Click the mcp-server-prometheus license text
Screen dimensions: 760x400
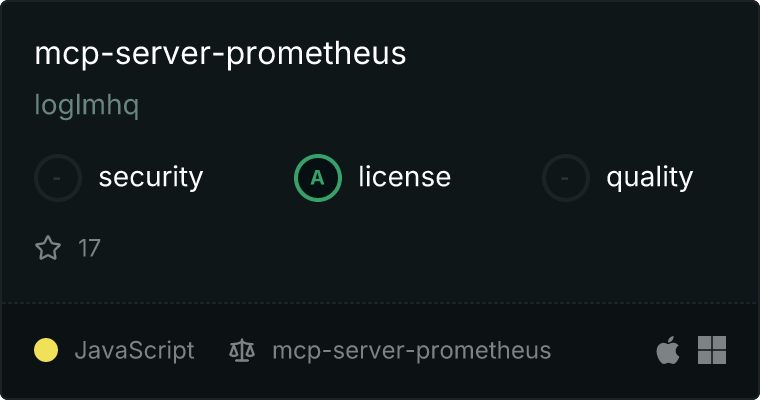(x=412, y=351)
